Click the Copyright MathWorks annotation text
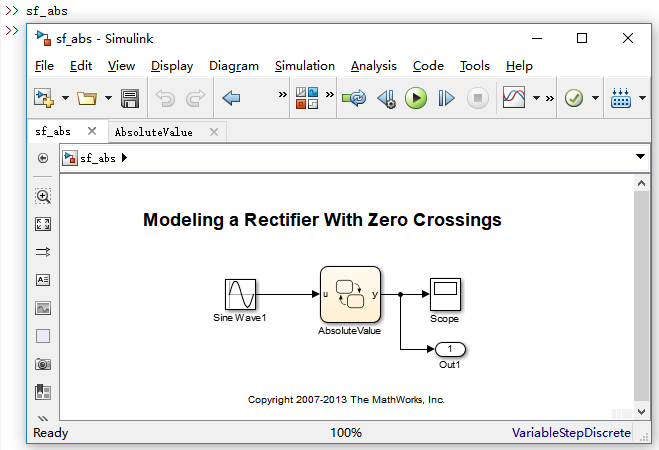The height and width of the screenshot is (450, 659). tap(346, 400)
